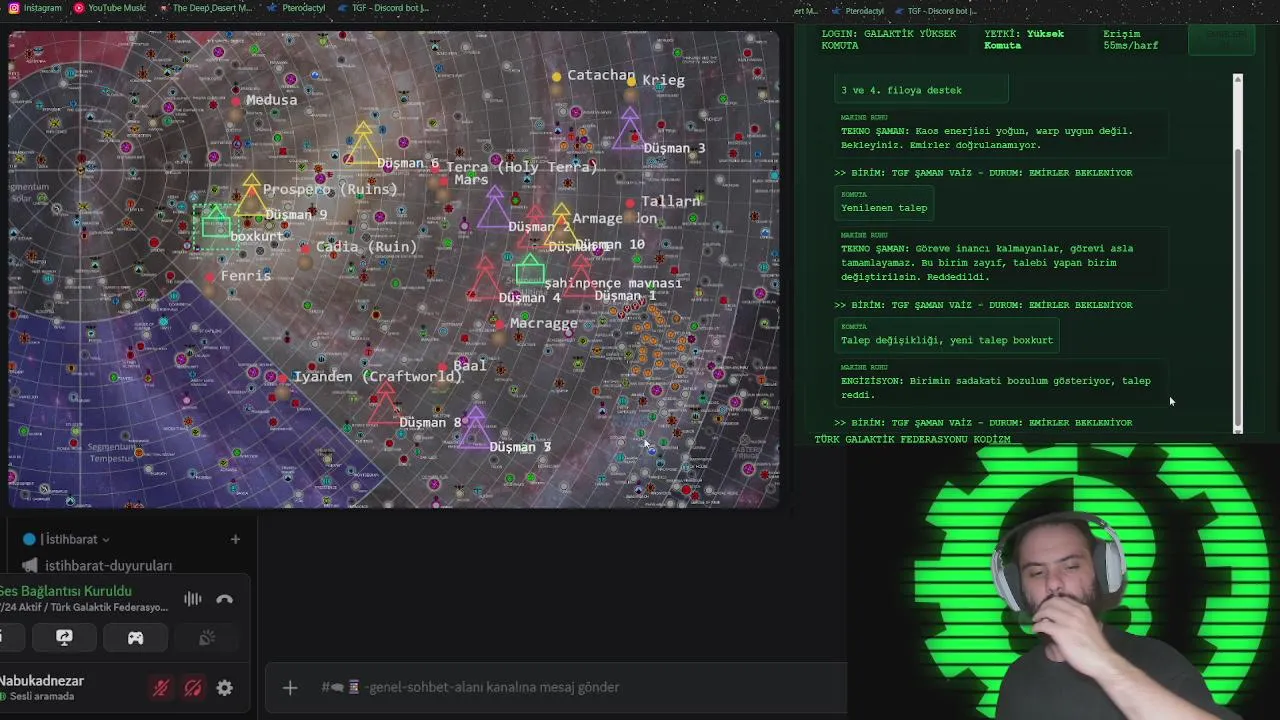
Task: Click the Krieg planet label
Action: tap(663, 80)
